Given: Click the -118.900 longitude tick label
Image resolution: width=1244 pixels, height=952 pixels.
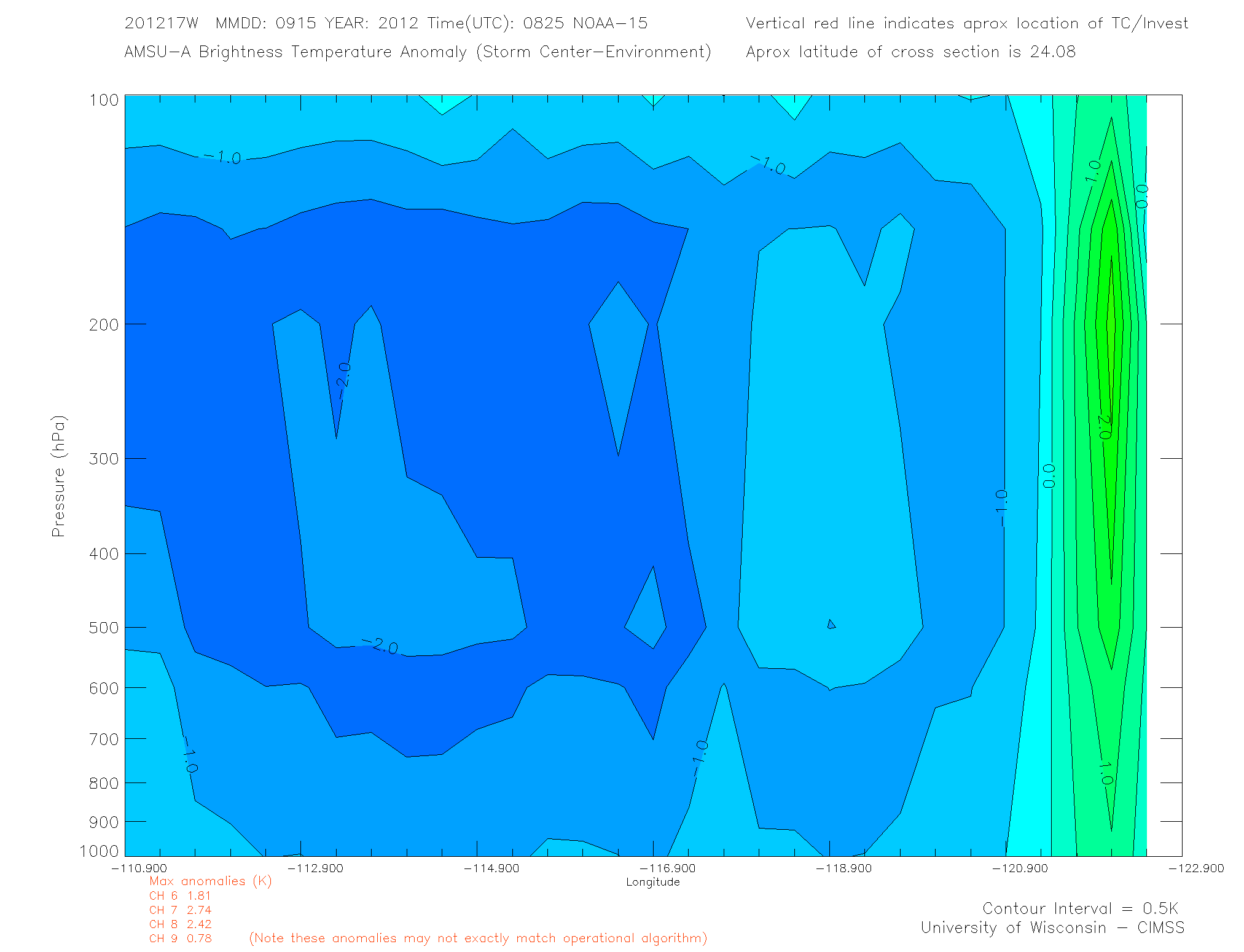Looking at the screenshot, I should (843, 868).
